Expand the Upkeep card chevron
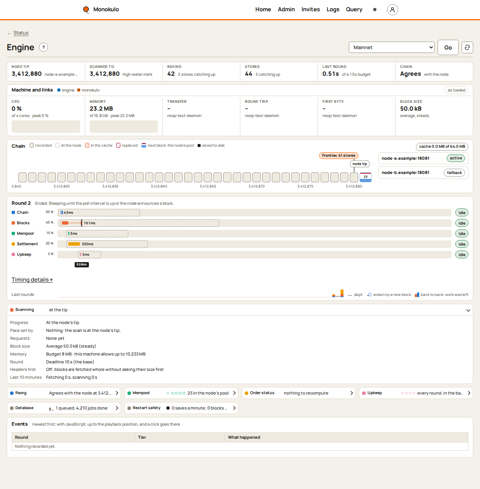Viewport: 480px width, 489px height. pyautogui.click(x=469, y=393)
